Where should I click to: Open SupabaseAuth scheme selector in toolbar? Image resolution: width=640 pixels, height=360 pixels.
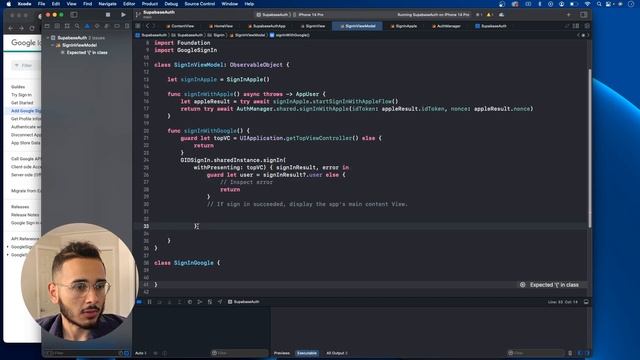coord(272,15)
